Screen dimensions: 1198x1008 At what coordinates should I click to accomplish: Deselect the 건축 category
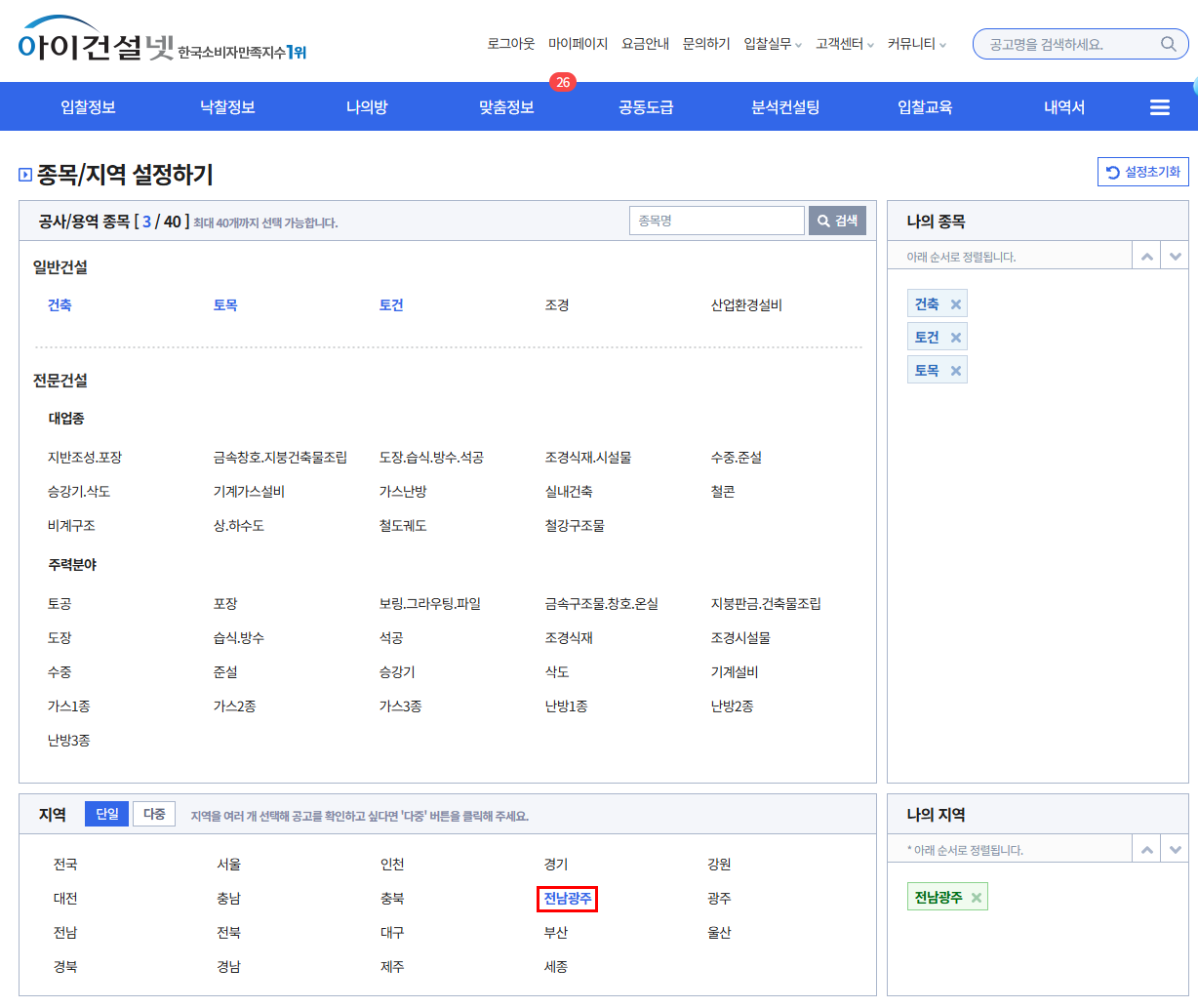(60, 305)
